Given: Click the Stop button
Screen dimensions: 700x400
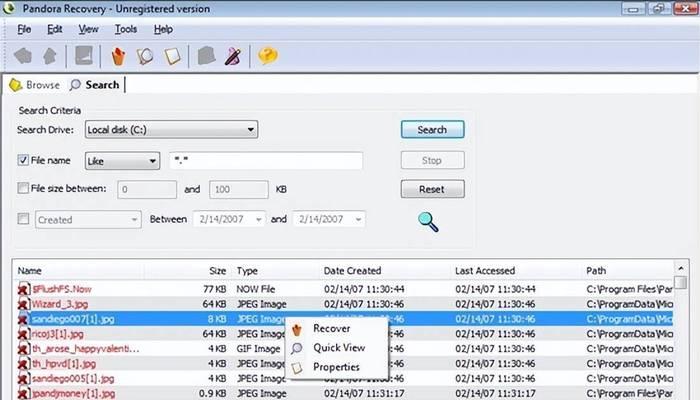Looking at the screenshot, I should [x=433, y=160].
